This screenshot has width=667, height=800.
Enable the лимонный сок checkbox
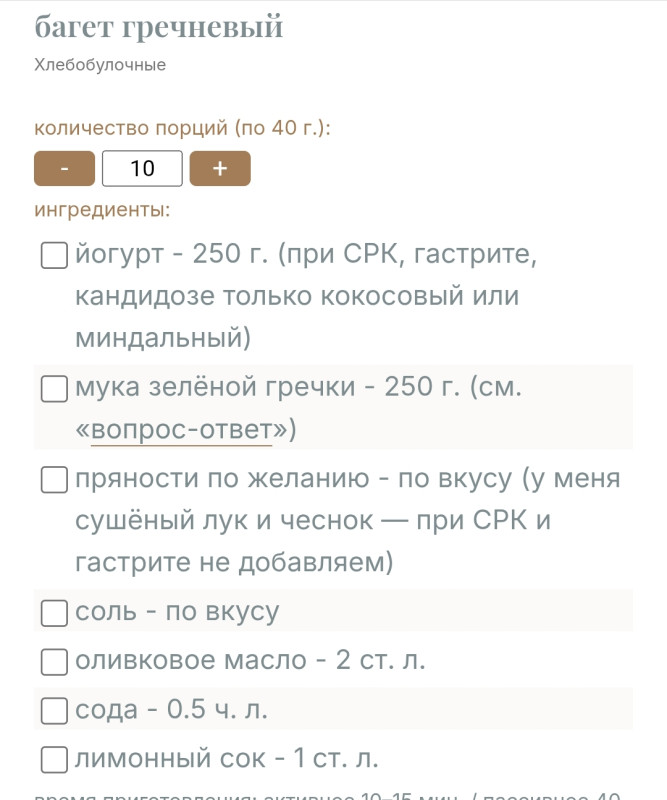(x=53, y=759)
